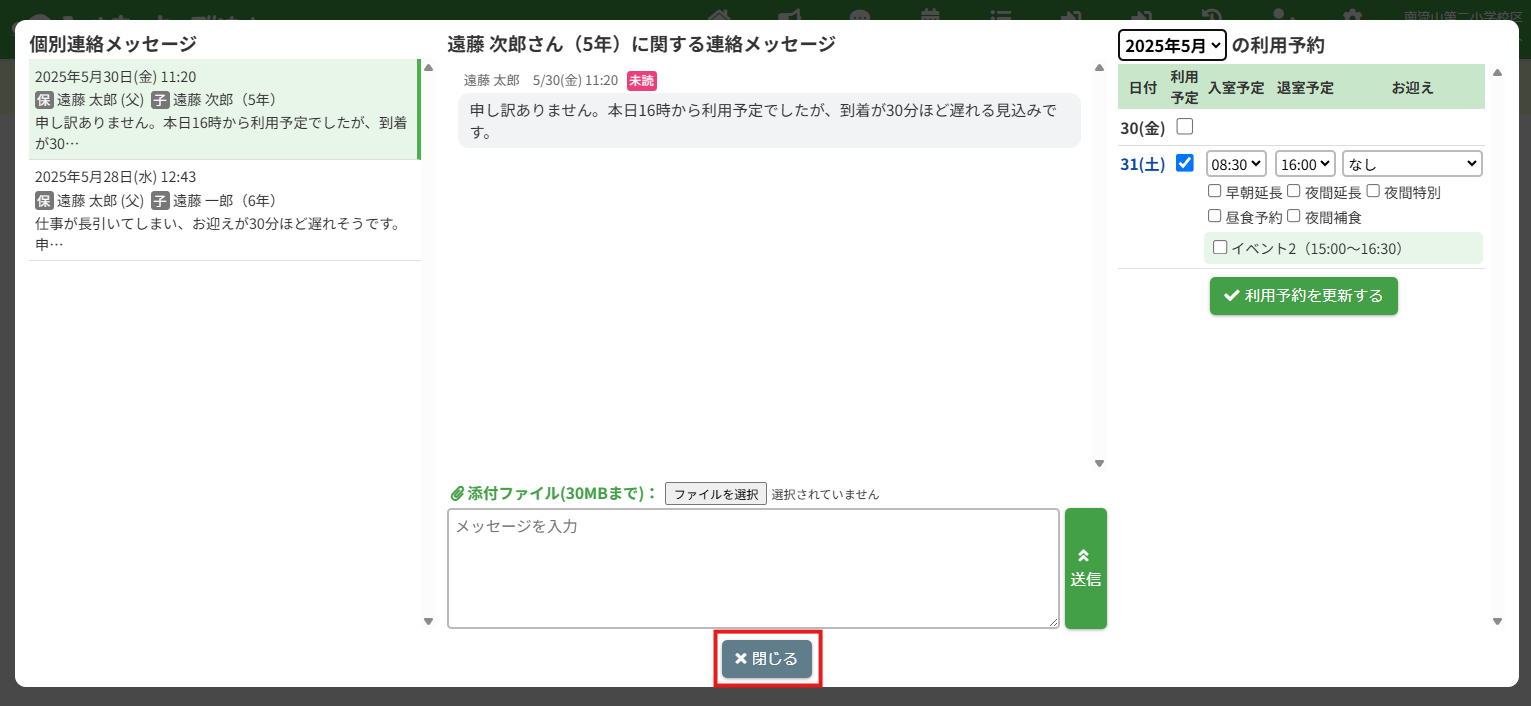Click the メッセージを入力 text area
The image size is (1531, 706).
click(x=752, y=568)
